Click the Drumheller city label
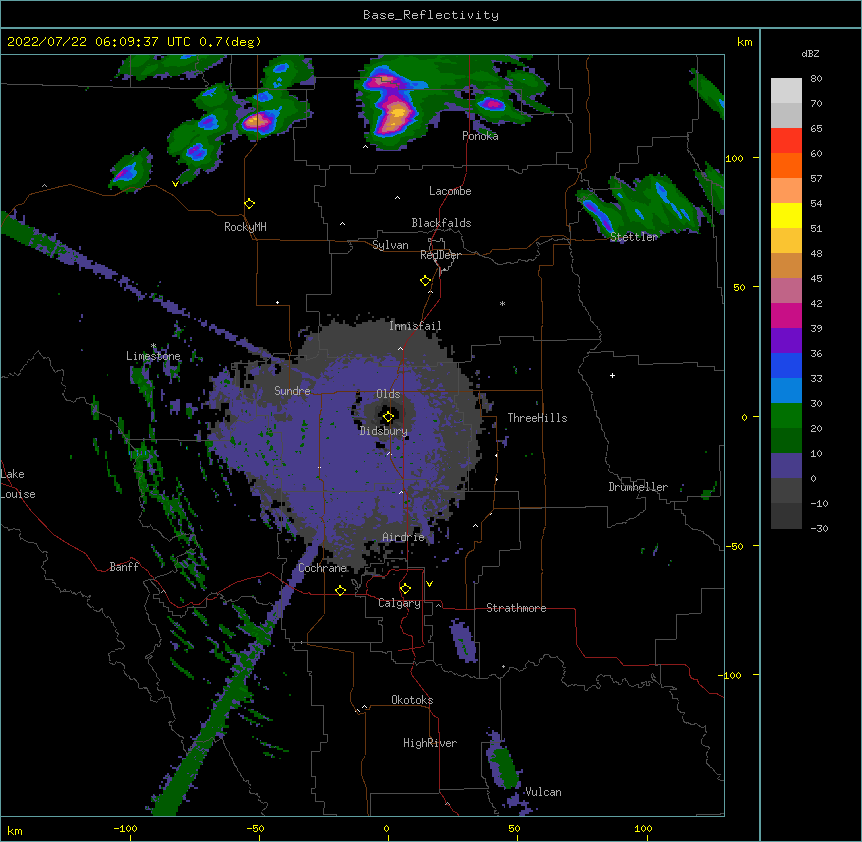The width and height of the screenshot is (862, 842). pos(638,487)
